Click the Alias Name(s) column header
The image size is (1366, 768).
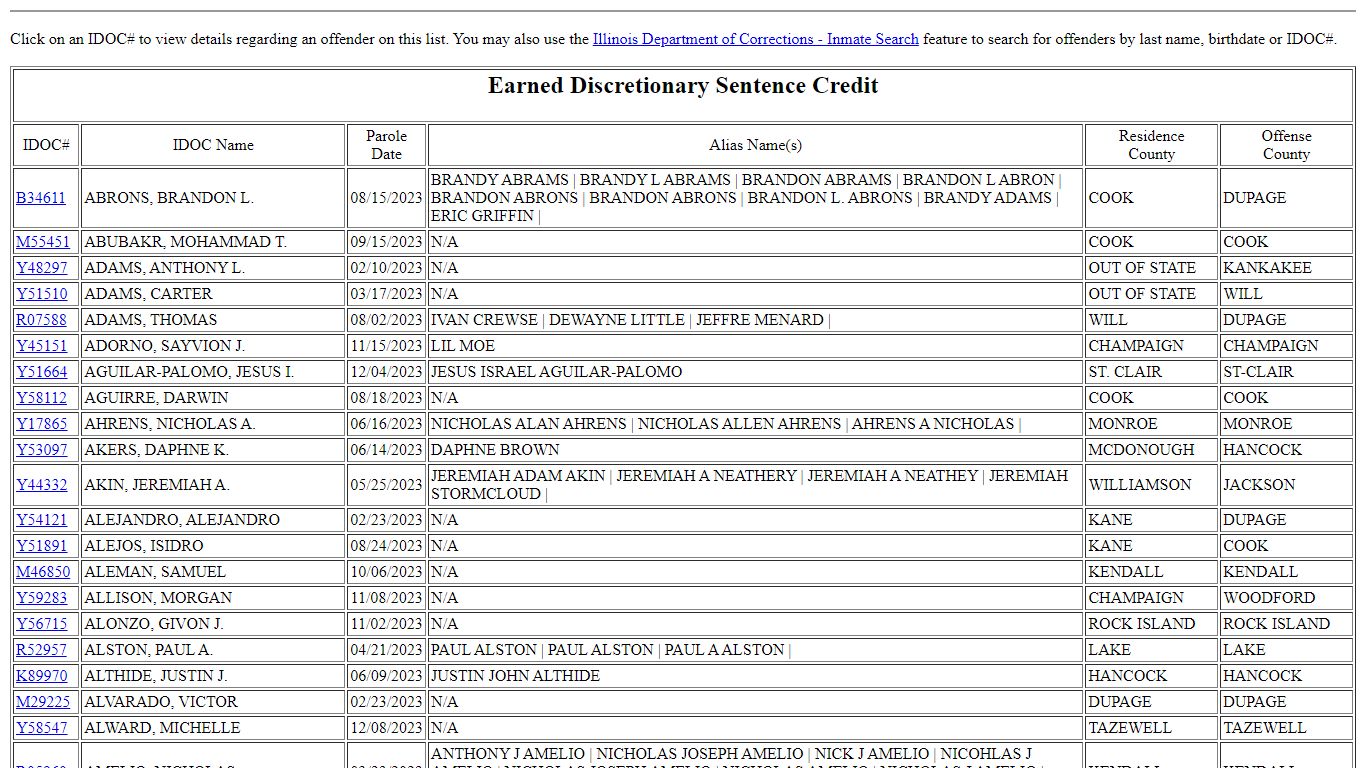coord(755,145)
